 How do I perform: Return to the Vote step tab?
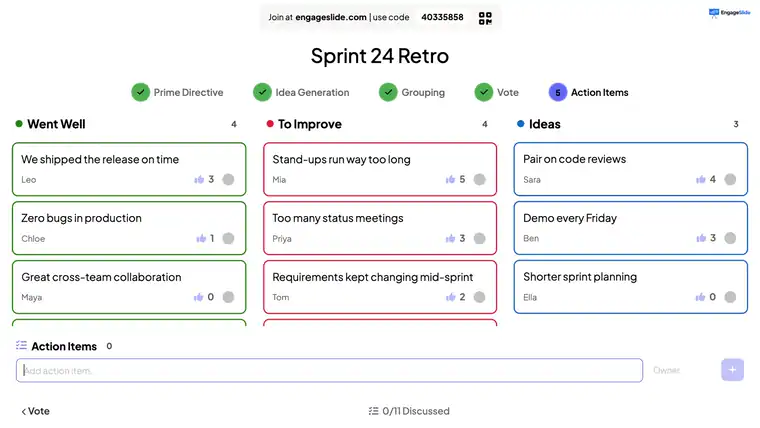click(x=497, y=92)
